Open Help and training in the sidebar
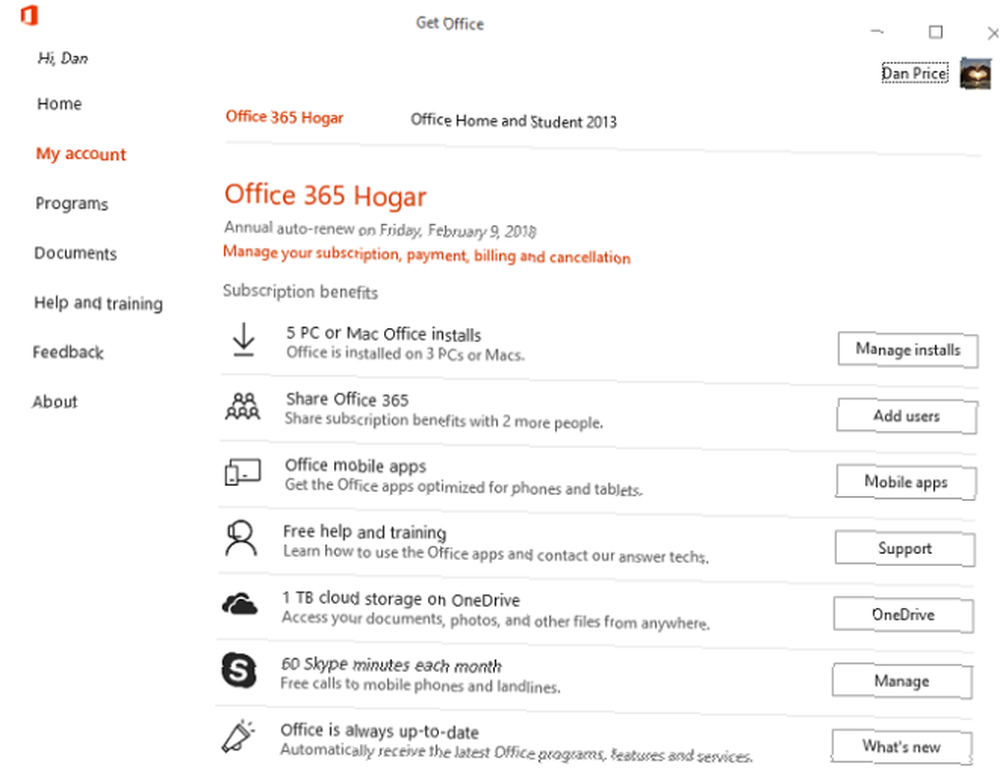 (x=98, y=303)
